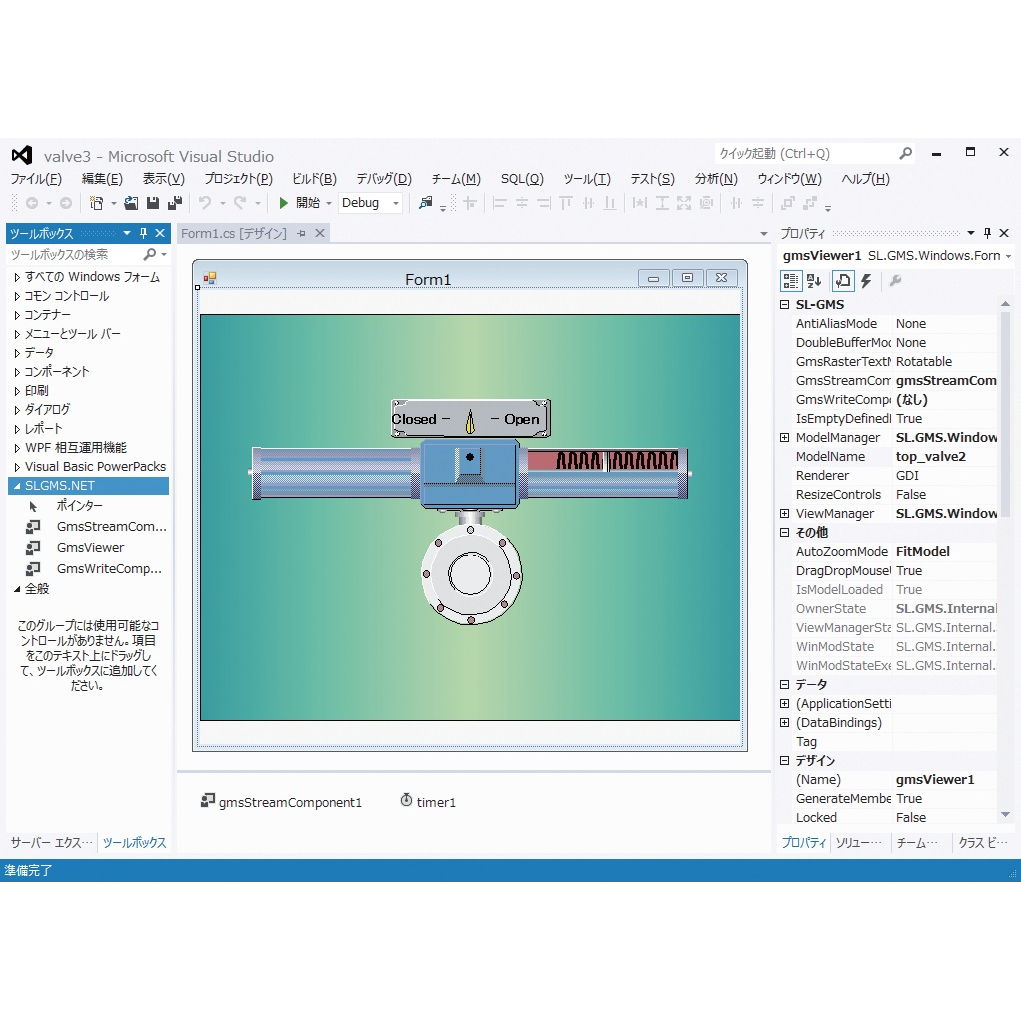The image size is (1021, 1021).
Task: Switch to the サーバー エクス… tab
Action: [x=51, y=843]
